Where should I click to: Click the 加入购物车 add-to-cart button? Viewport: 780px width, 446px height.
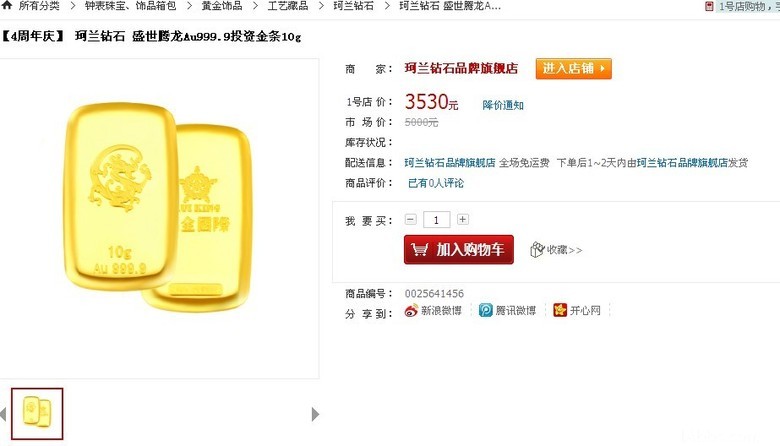459,250
